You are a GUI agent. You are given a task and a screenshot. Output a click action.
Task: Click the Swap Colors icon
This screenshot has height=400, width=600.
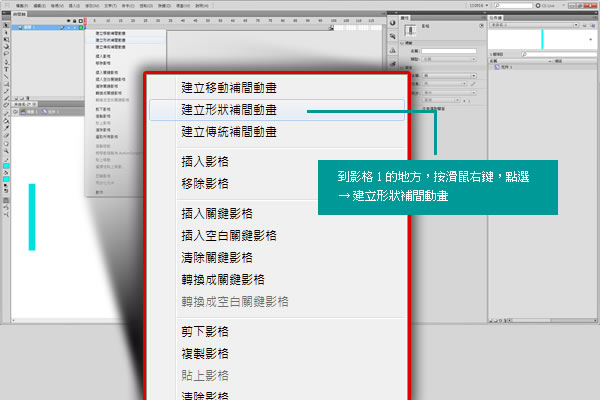point(6,191)
